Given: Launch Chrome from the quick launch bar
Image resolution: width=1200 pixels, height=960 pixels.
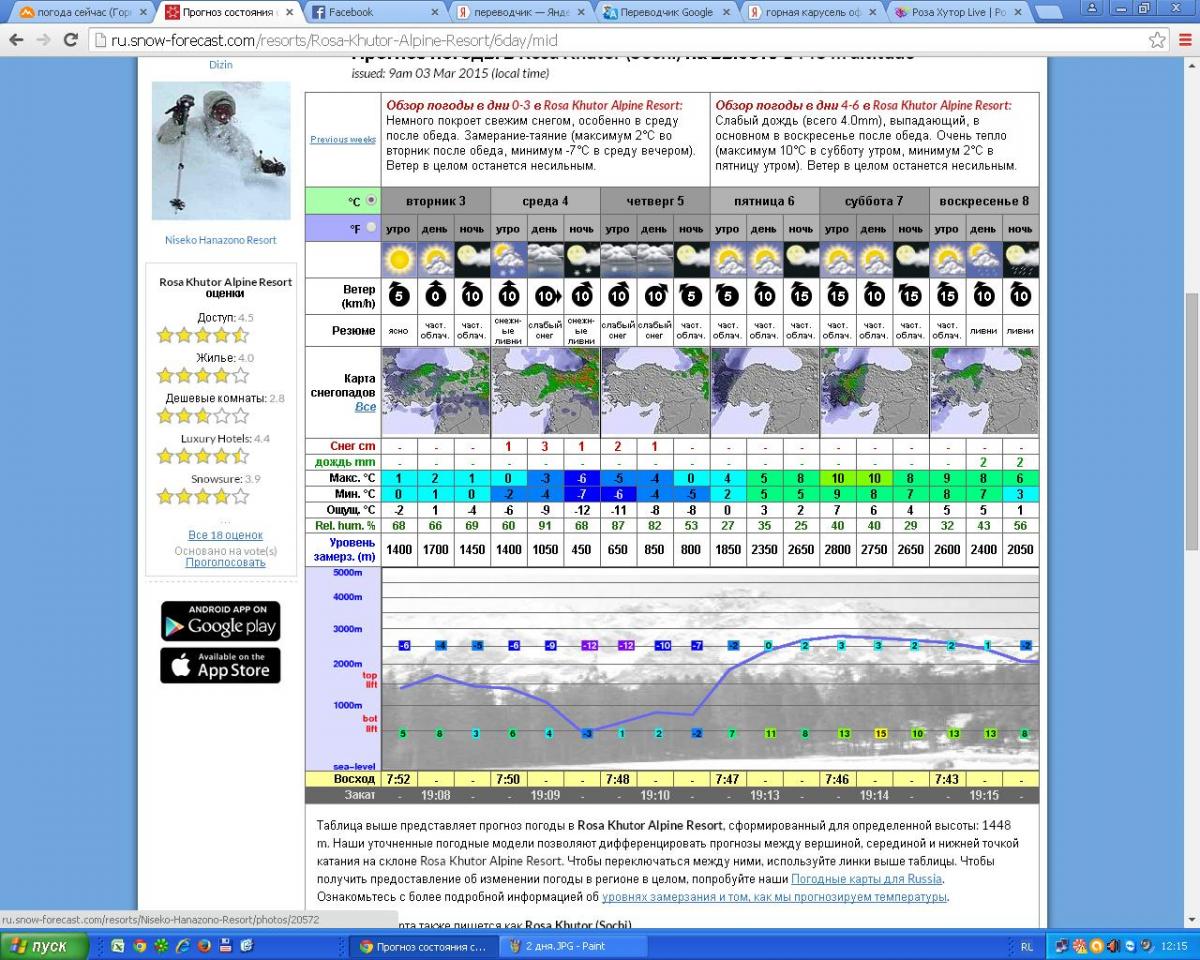Looking at the screenshot, I should click(x=140, y=945).
